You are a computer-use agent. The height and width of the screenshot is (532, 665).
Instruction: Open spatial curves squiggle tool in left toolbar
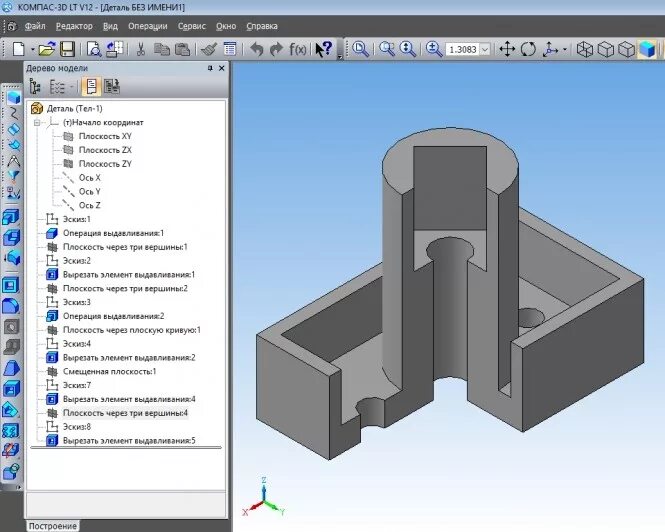13,113
